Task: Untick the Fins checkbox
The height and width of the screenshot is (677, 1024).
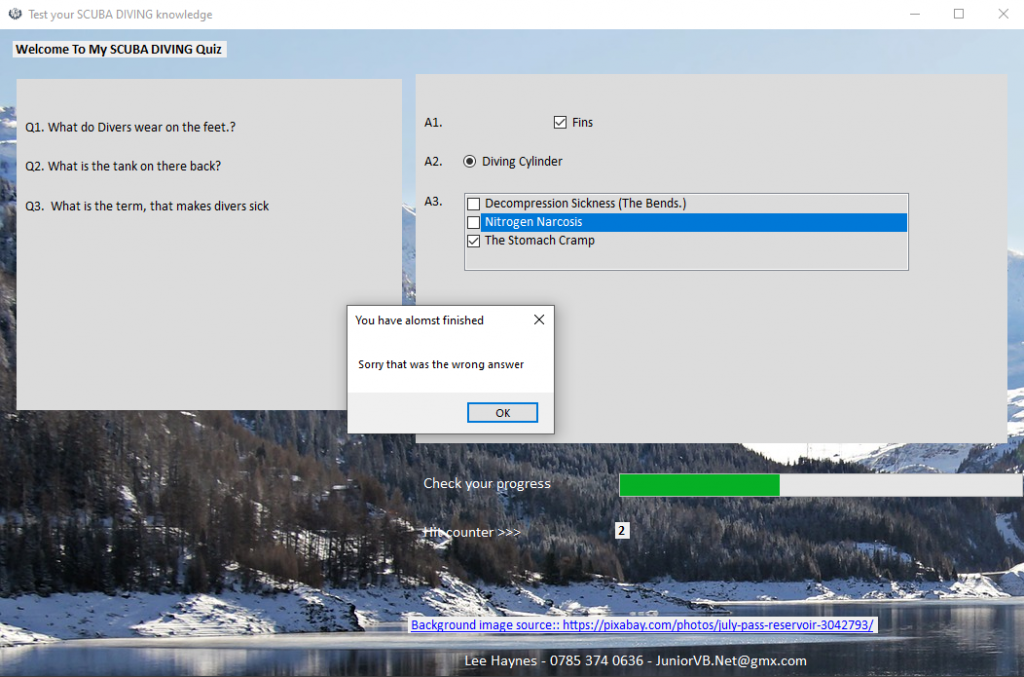Action: click(560, 123)
